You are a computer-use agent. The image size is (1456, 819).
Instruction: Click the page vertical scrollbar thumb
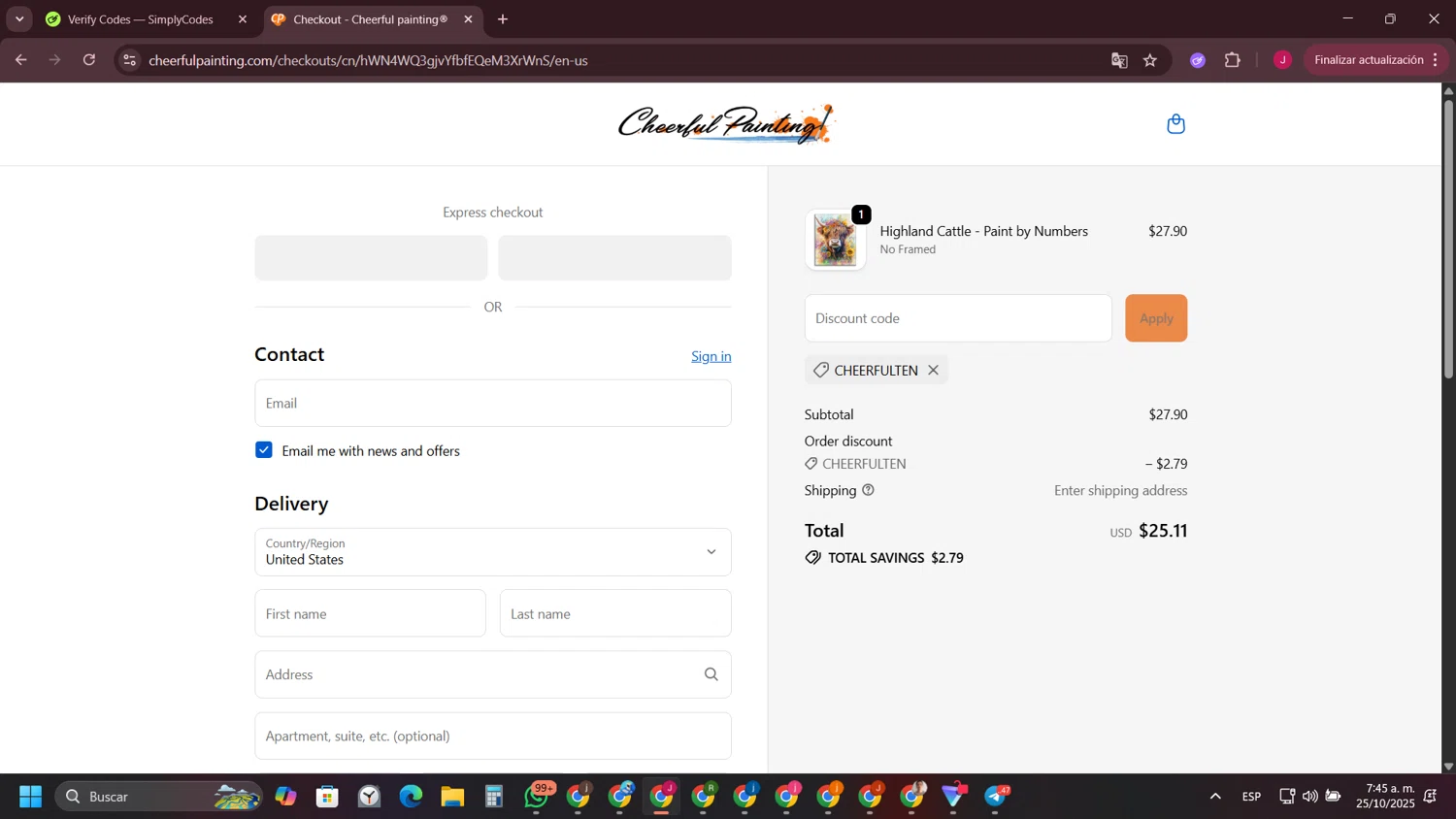pyautogui.click(x=1448, y=238)
